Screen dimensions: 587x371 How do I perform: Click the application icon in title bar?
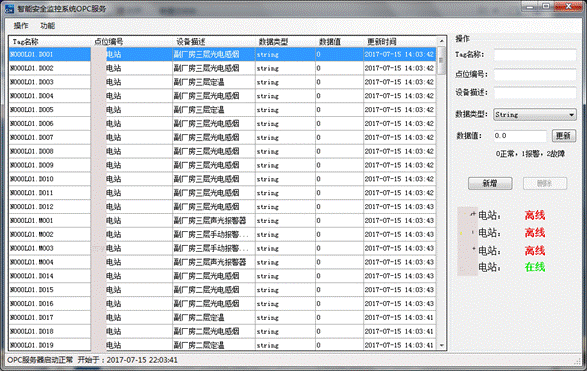click(x=9, y=8)
